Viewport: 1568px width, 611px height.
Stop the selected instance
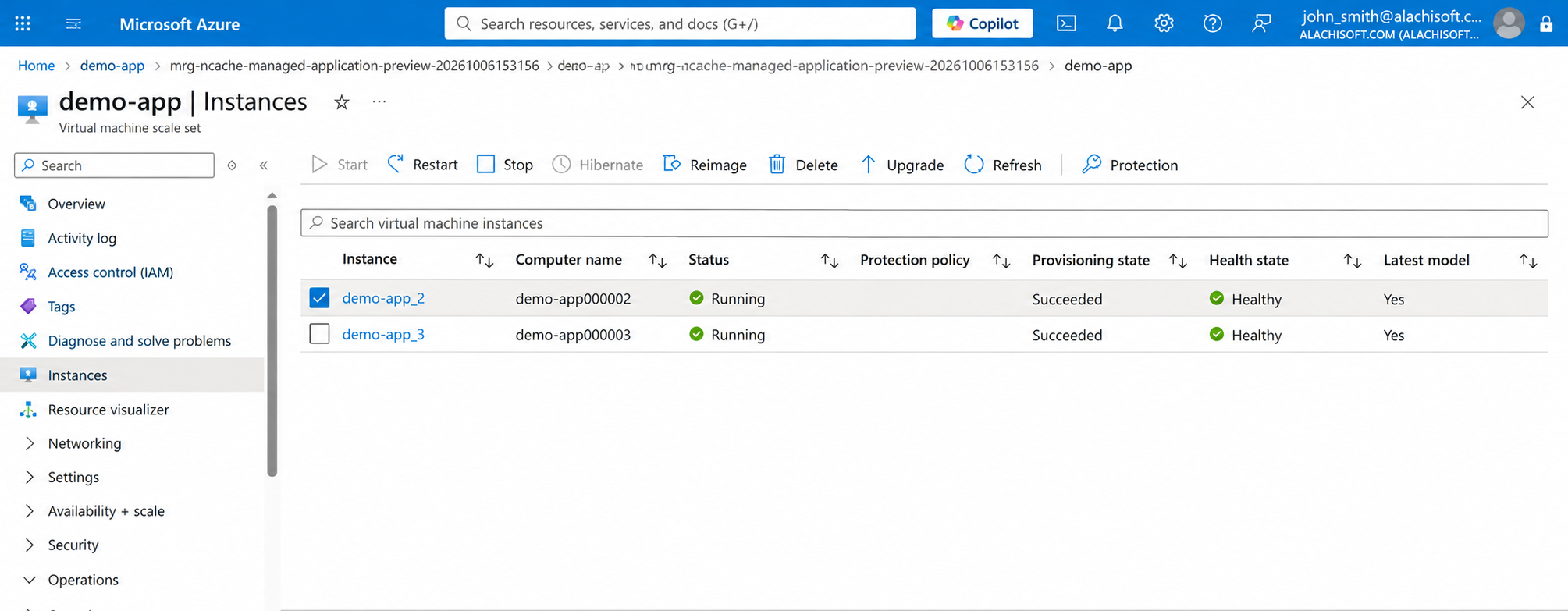[x=505, y=165]
